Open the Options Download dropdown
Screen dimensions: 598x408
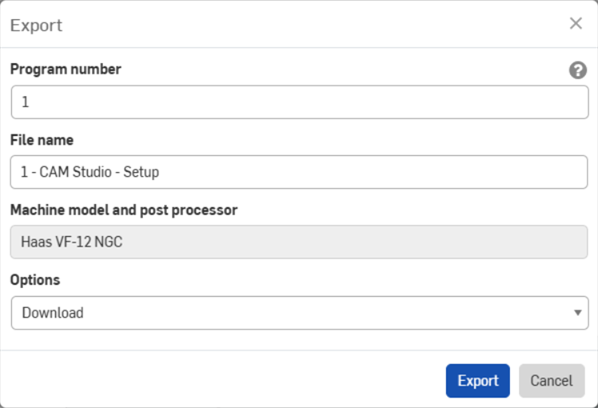(300, 313)
